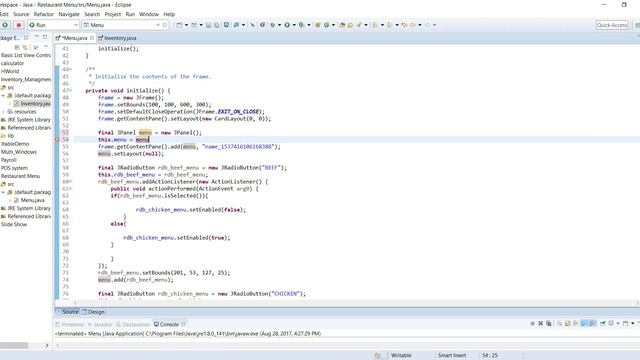Select the Basic List View Controls project
This screenshot has width=640, height=360.
coord(26,55)
